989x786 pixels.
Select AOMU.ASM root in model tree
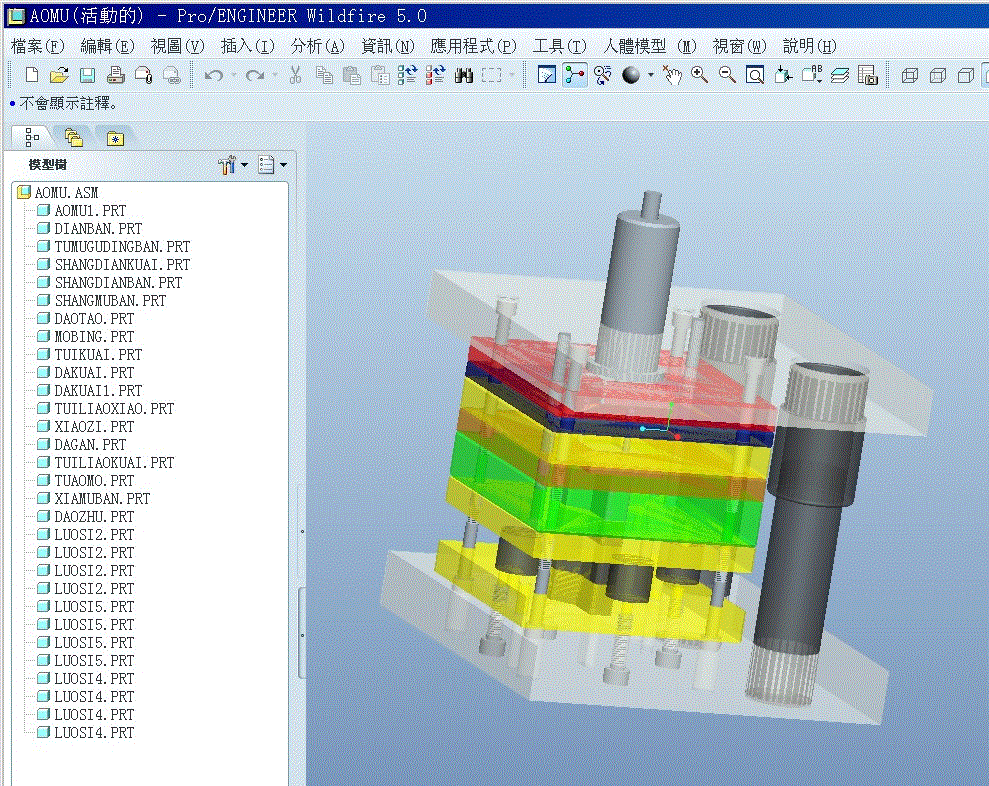58,192
